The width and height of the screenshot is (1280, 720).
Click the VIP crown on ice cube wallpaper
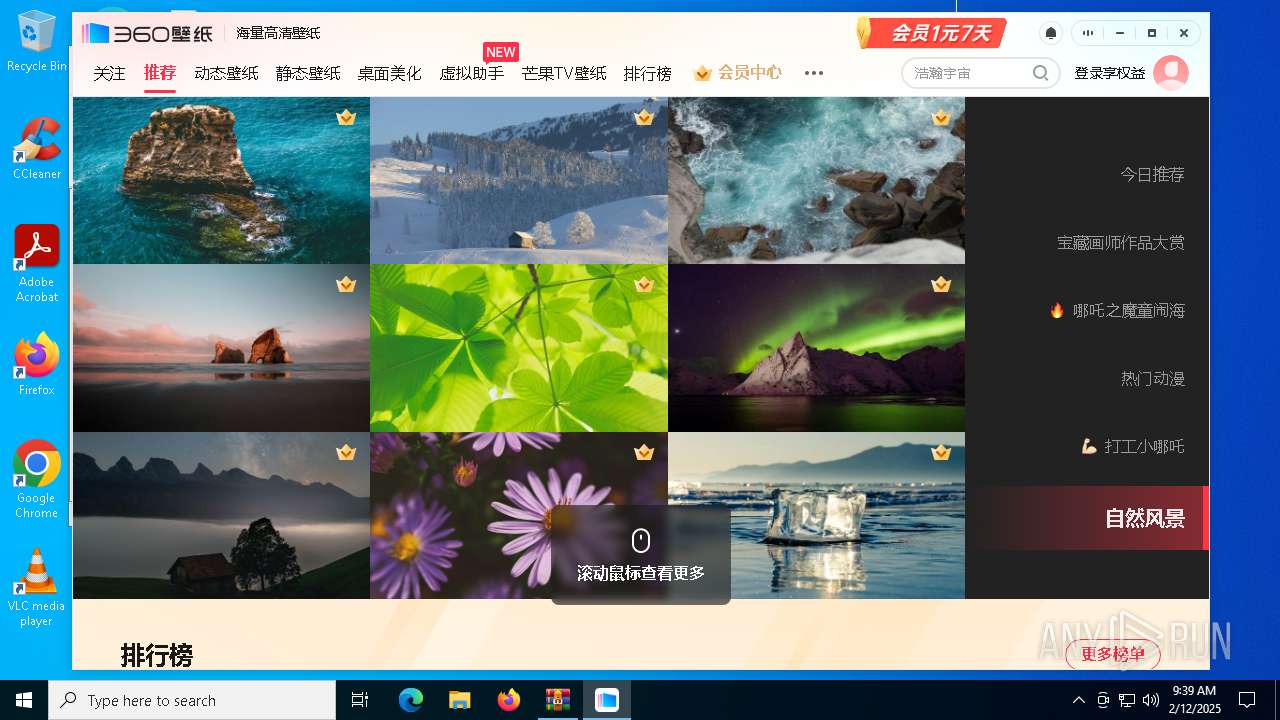point(941,453)
